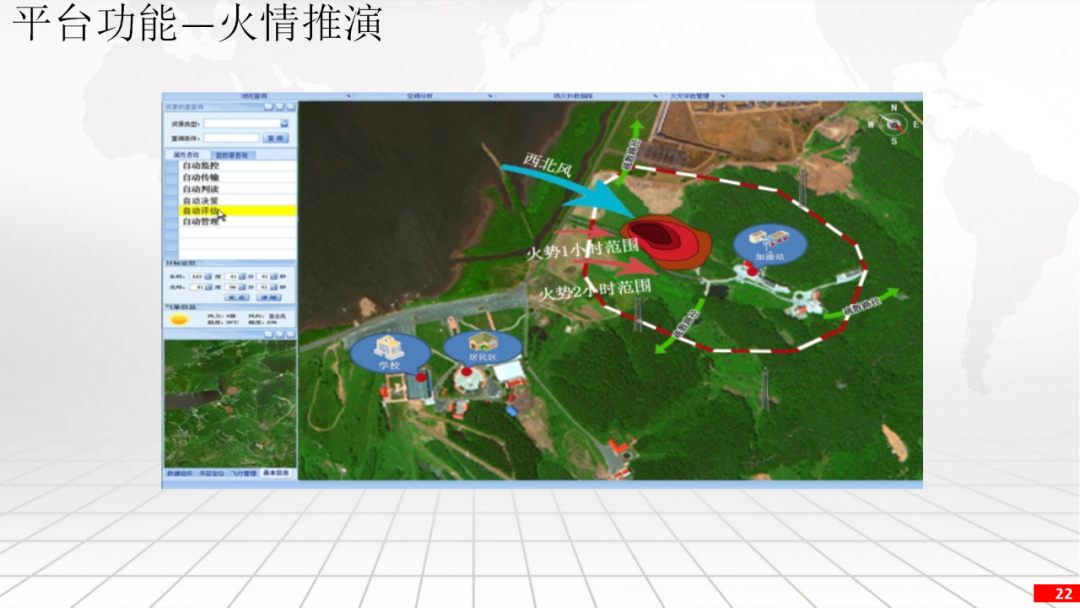Viewport: 1080px width, 608px height.
Task: Switch to the 基本信息 bottom tab
Action: coord(276,473)
